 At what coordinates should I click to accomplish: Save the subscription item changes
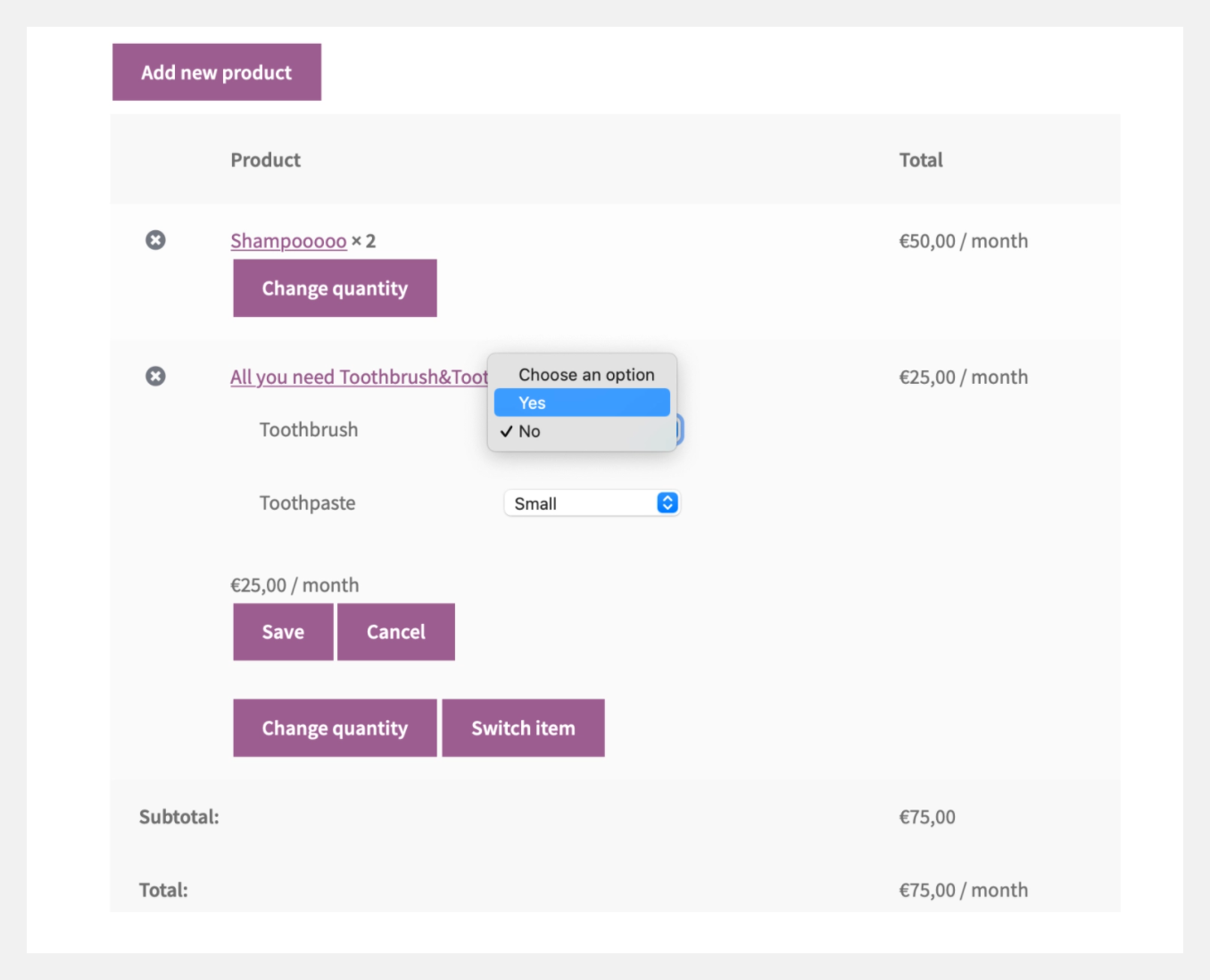click(283, 632)
